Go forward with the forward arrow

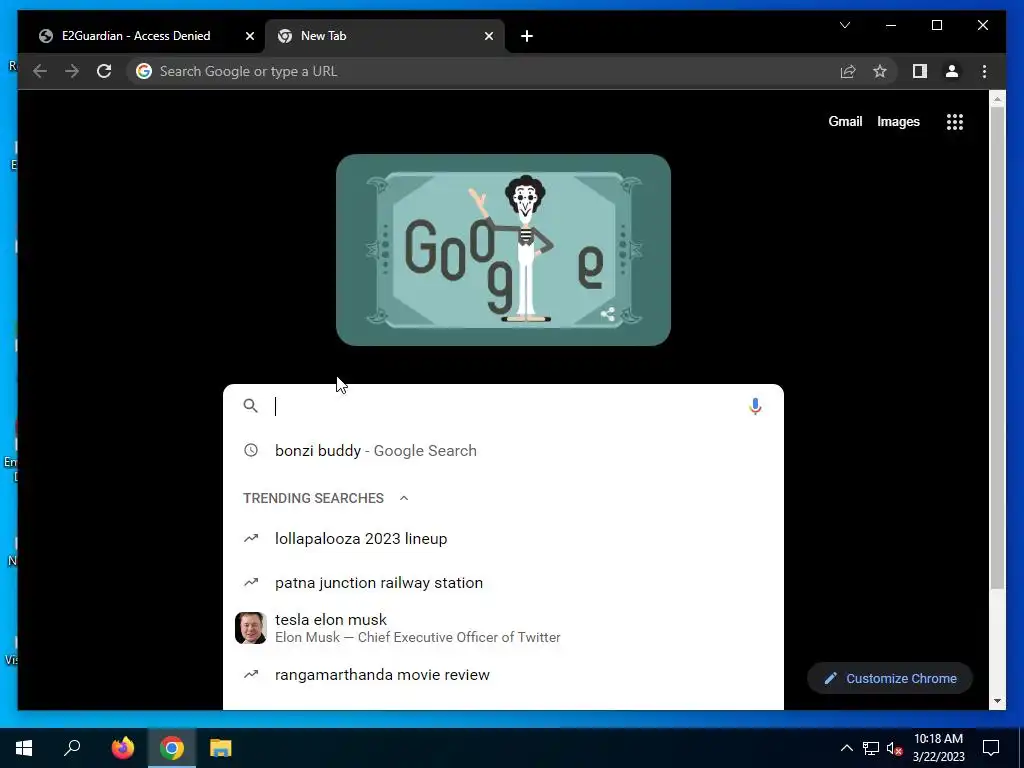pyautogui.click(x=72, y=71)
